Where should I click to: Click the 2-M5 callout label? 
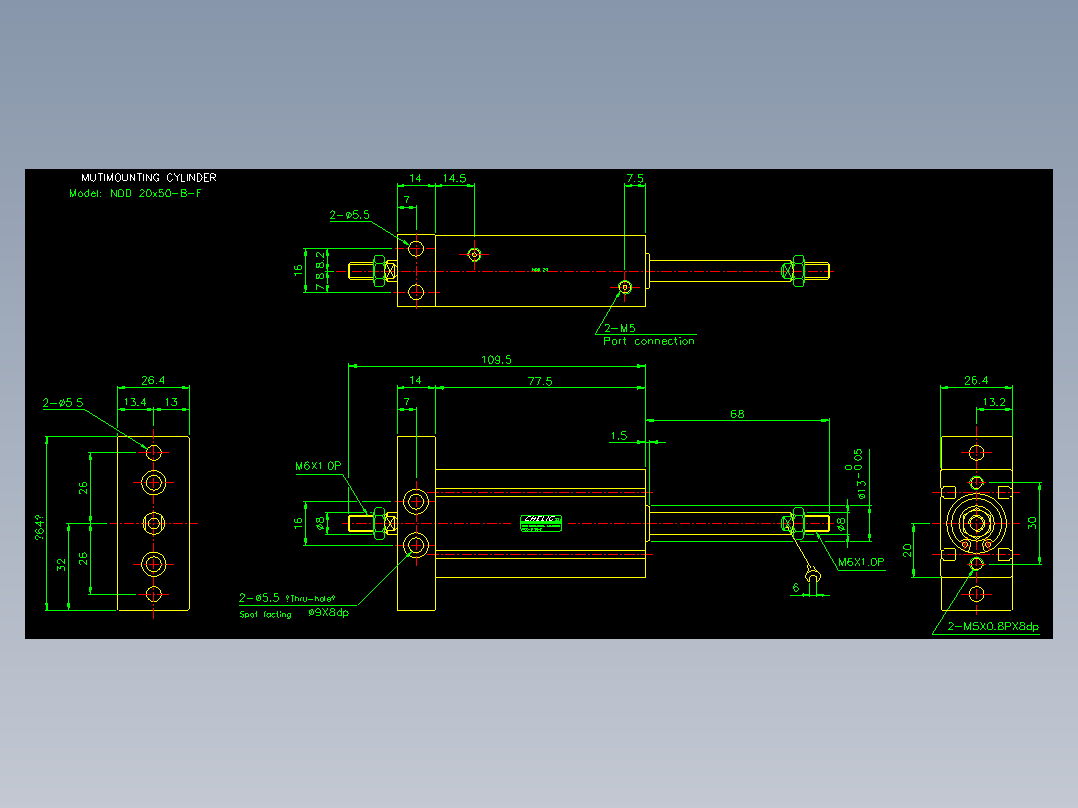click(619, 328)
